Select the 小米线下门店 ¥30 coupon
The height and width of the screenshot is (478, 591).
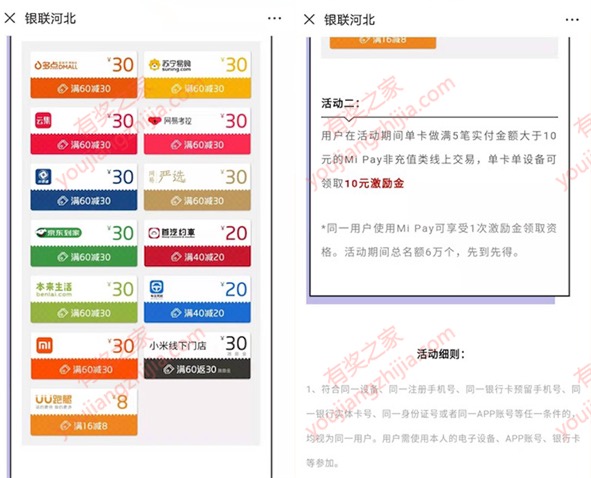[x=197, y=355]
